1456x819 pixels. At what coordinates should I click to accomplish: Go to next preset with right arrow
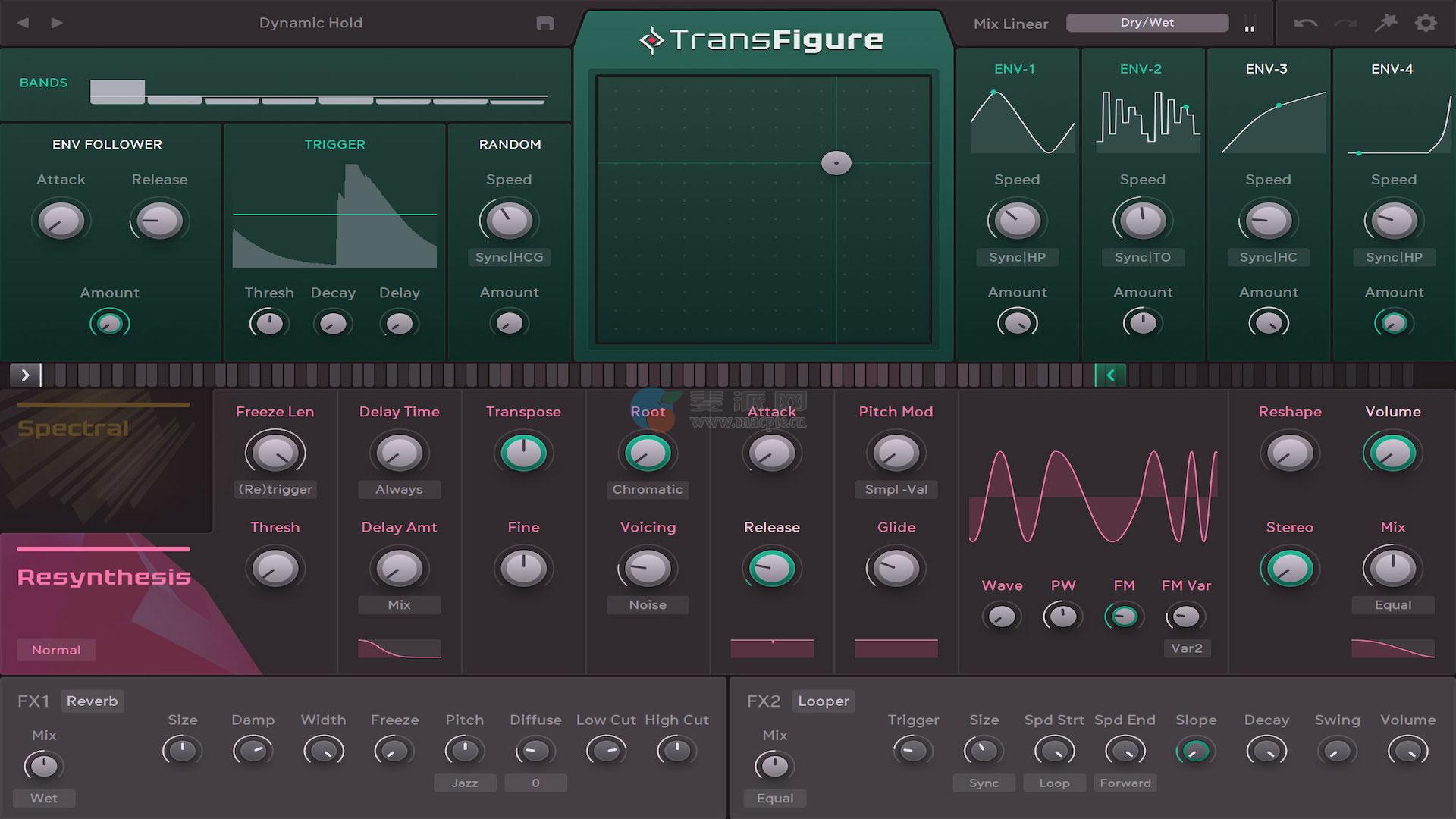coord(57,23)
